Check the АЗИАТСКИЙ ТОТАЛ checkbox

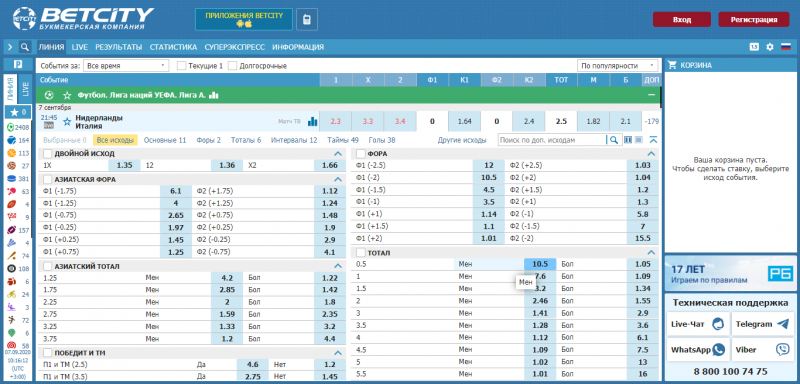[47, 266]
